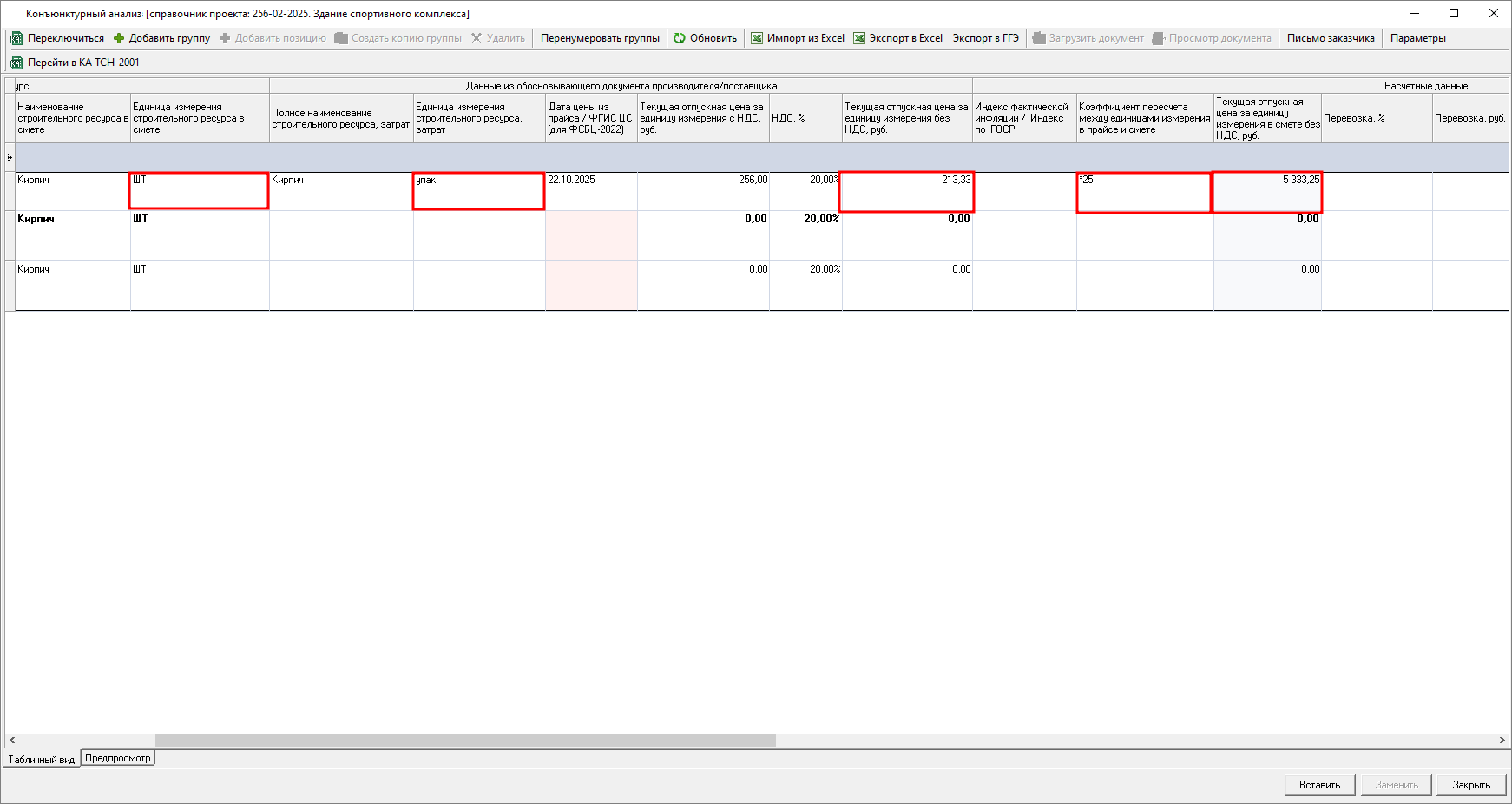The width and height of the screenshot is (1512, 804).
Task: Expand the row indicator arrow in group row
Action: pos(10,157)
